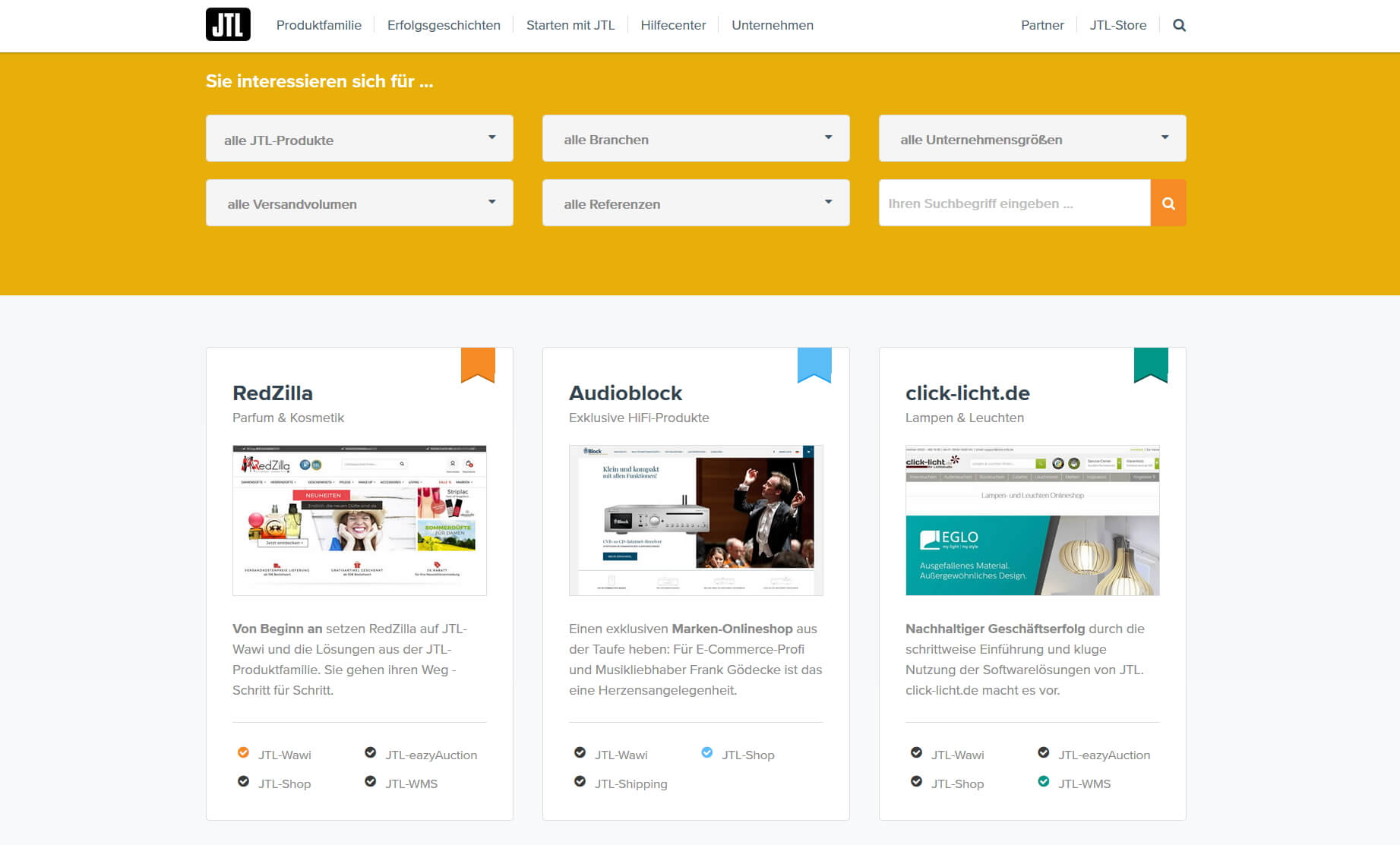1400x845 pixels.
Task: Click 'Parfum & Kosmetik' subtitle text
Action: (x=288, y=418)
